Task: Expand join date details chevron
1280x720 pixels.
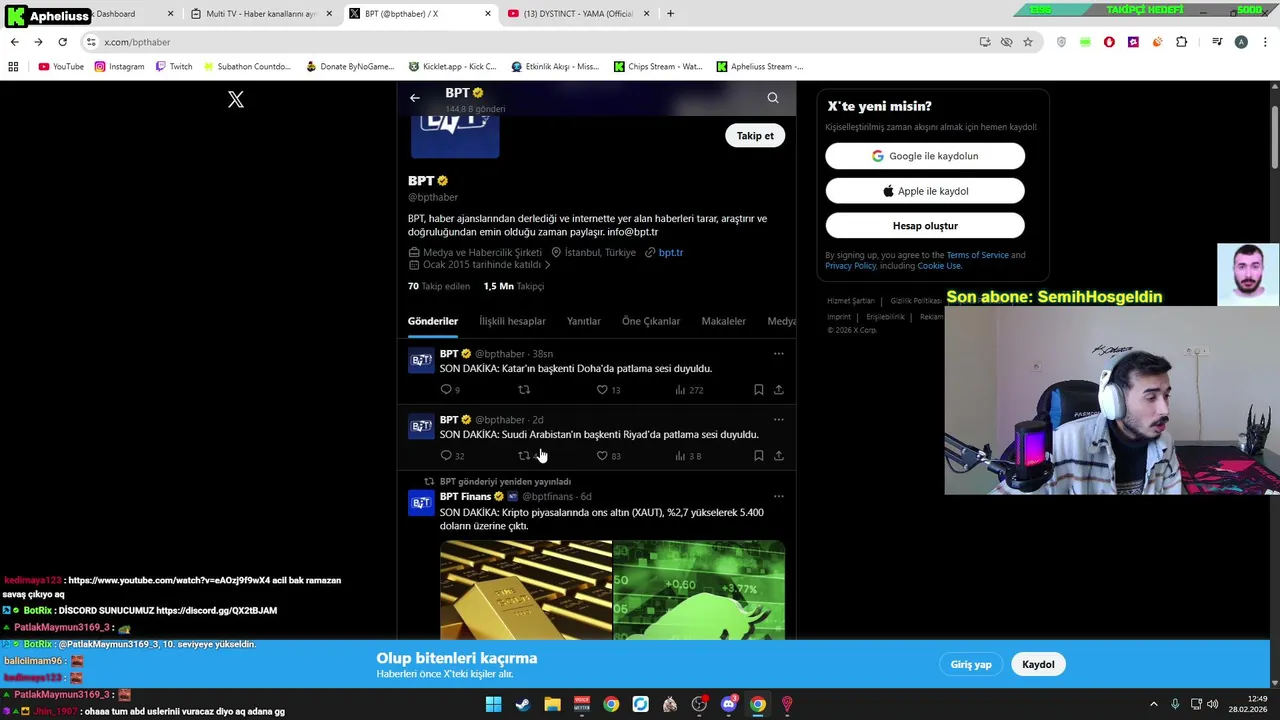Action: coord(547,265)
